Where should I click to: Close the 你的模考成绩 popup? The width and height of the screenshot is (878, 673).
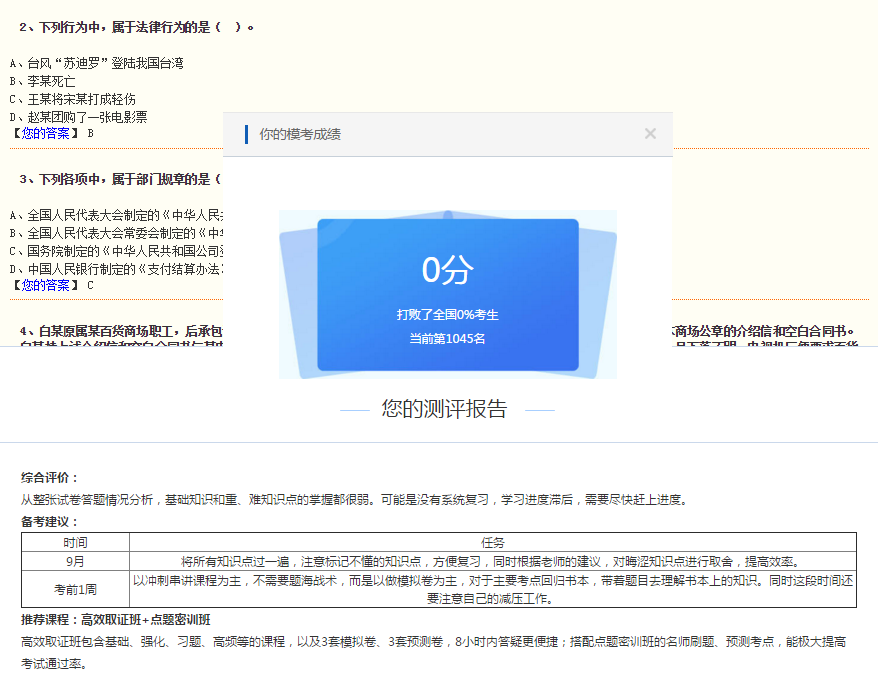coord(650,133)
